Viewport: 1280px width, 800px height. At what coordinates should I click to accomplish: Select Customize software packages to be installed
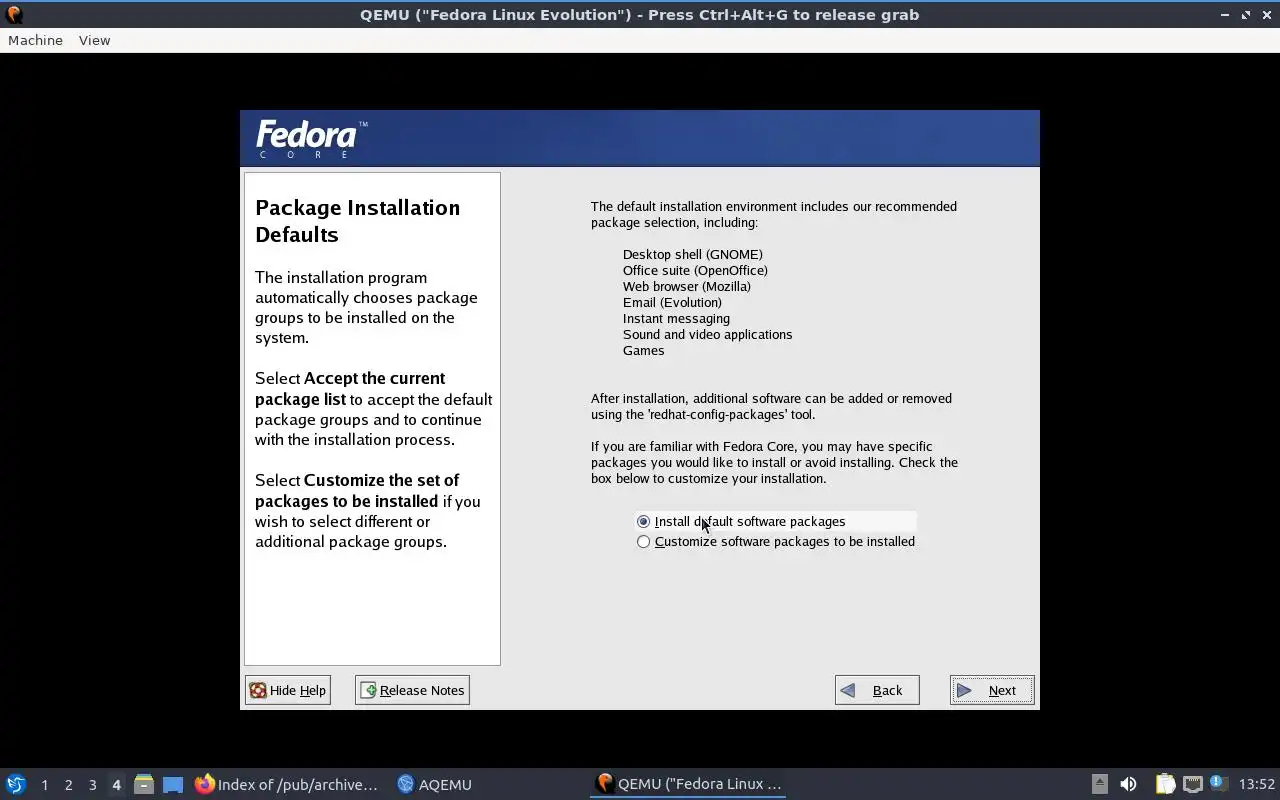[x=775, y=541]
